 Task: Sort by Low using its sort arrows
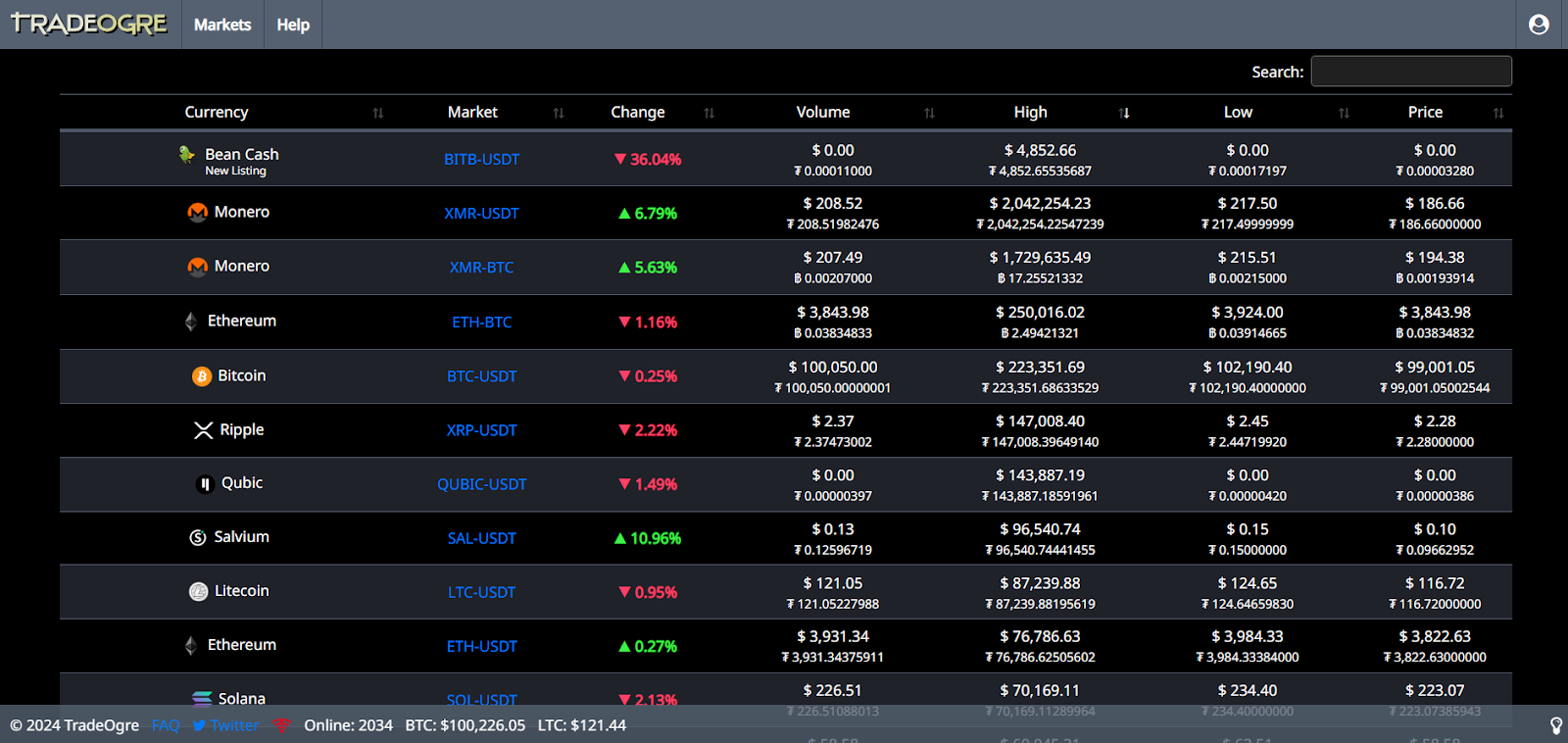pyautogui.click(x=1344, y=113)
